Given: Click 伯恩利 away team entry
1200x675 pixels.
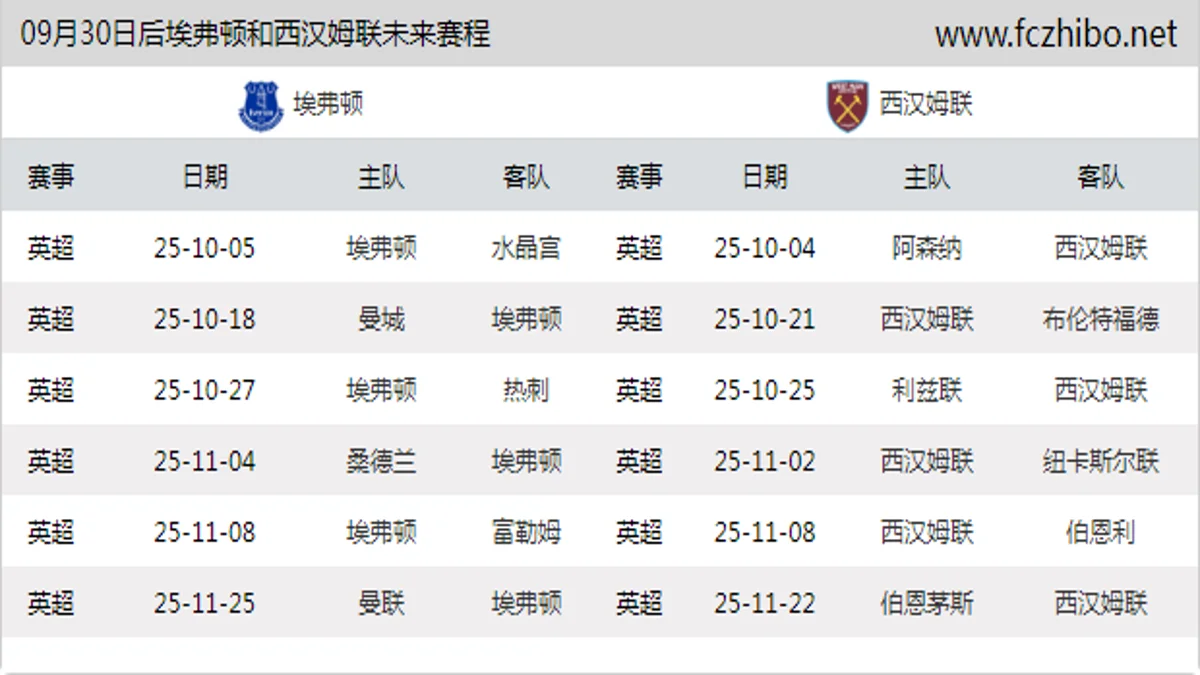Looking at the screenshot, I should (1100, 532).
